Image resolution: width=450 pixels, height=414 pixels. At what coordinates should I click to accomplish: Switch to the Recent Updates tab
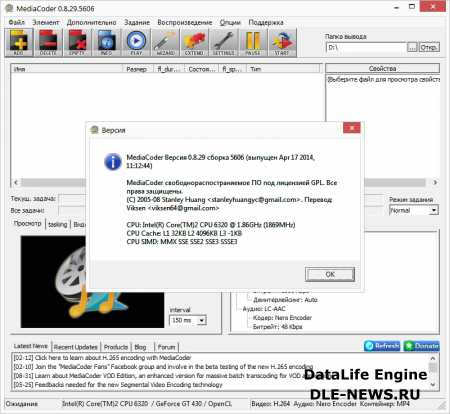coord(76,347)
